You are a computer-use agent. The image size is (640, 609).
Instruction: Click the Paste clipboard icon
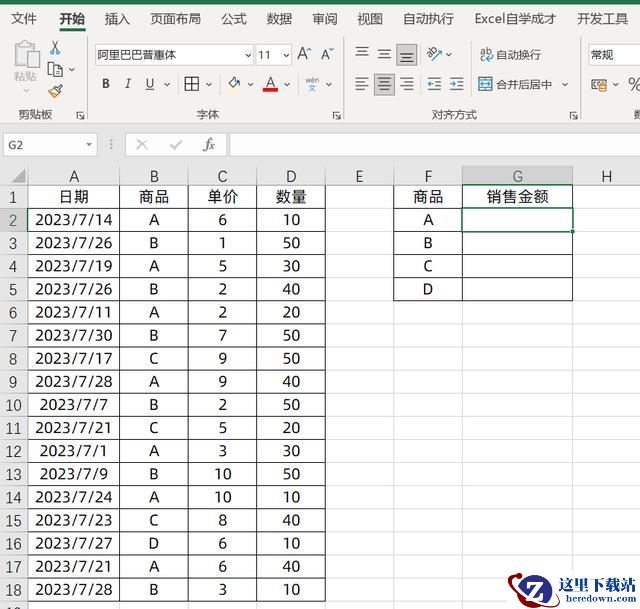(x=26, y=54)
